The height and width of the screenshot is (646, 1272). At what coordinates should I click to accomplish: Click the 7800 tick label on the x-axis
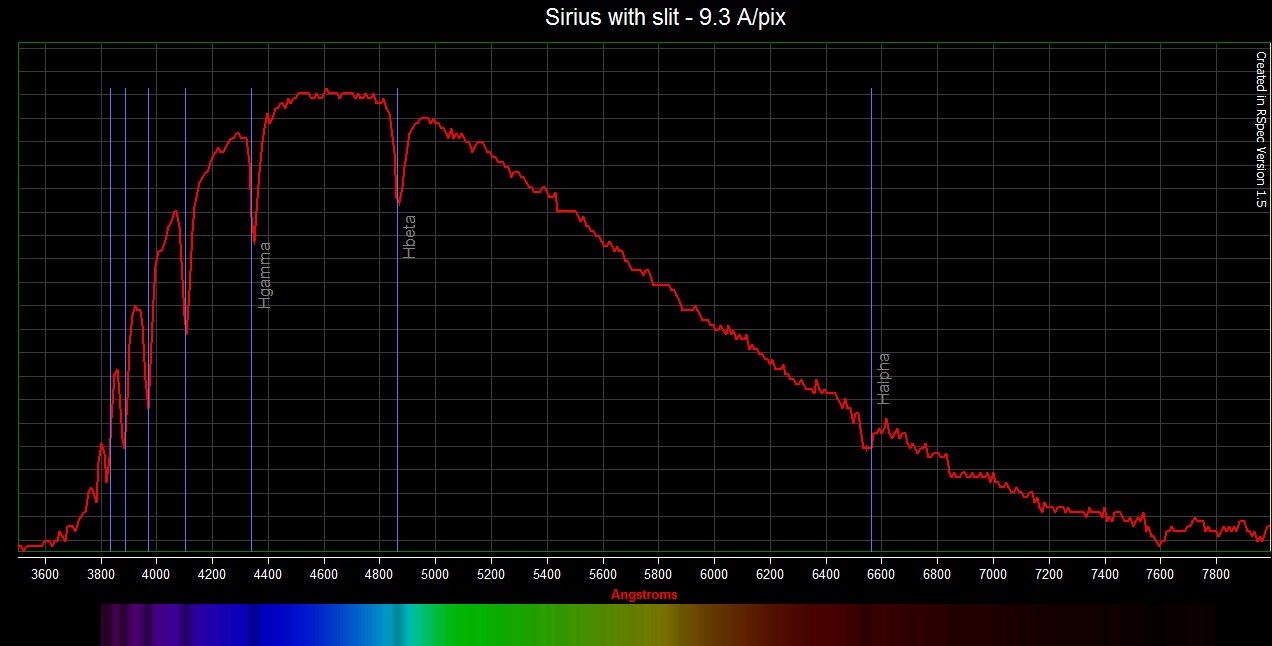coord(1216,574)
